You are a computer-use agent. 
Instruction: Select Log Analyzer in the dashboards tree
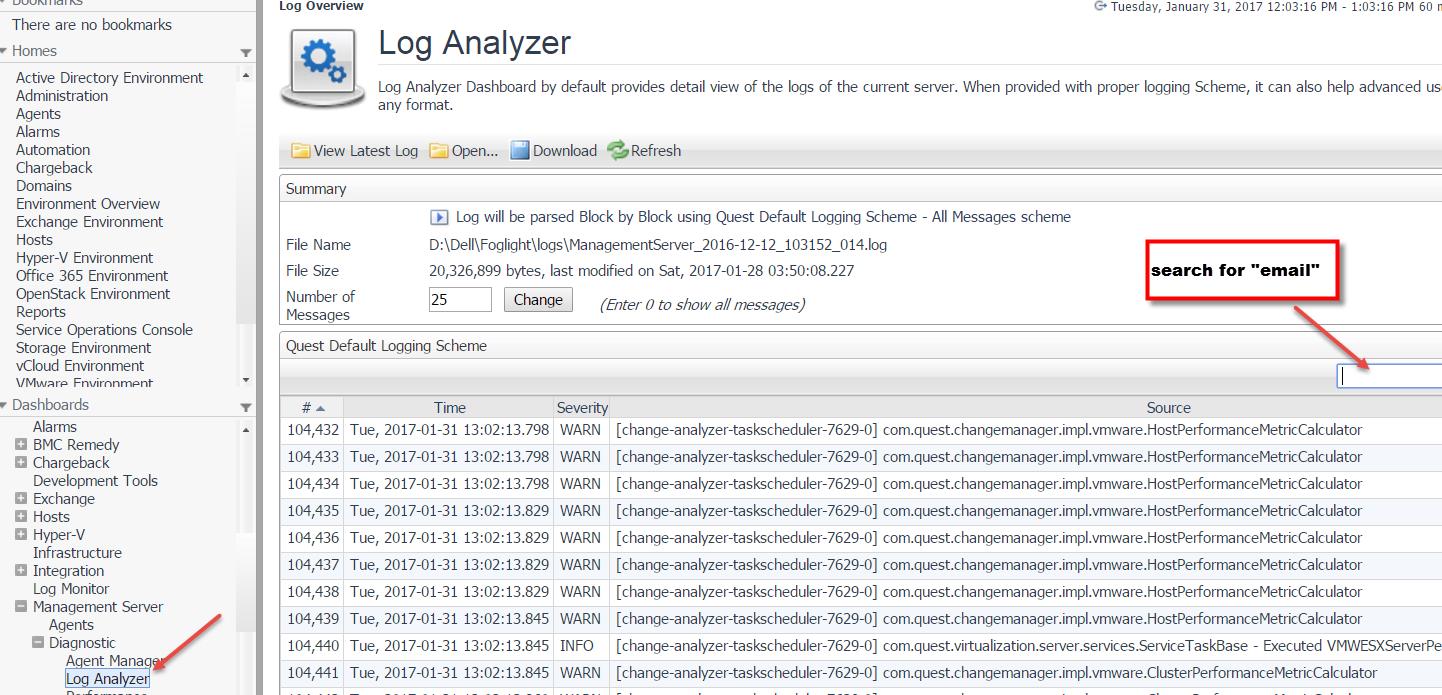[x=107, y=679]
